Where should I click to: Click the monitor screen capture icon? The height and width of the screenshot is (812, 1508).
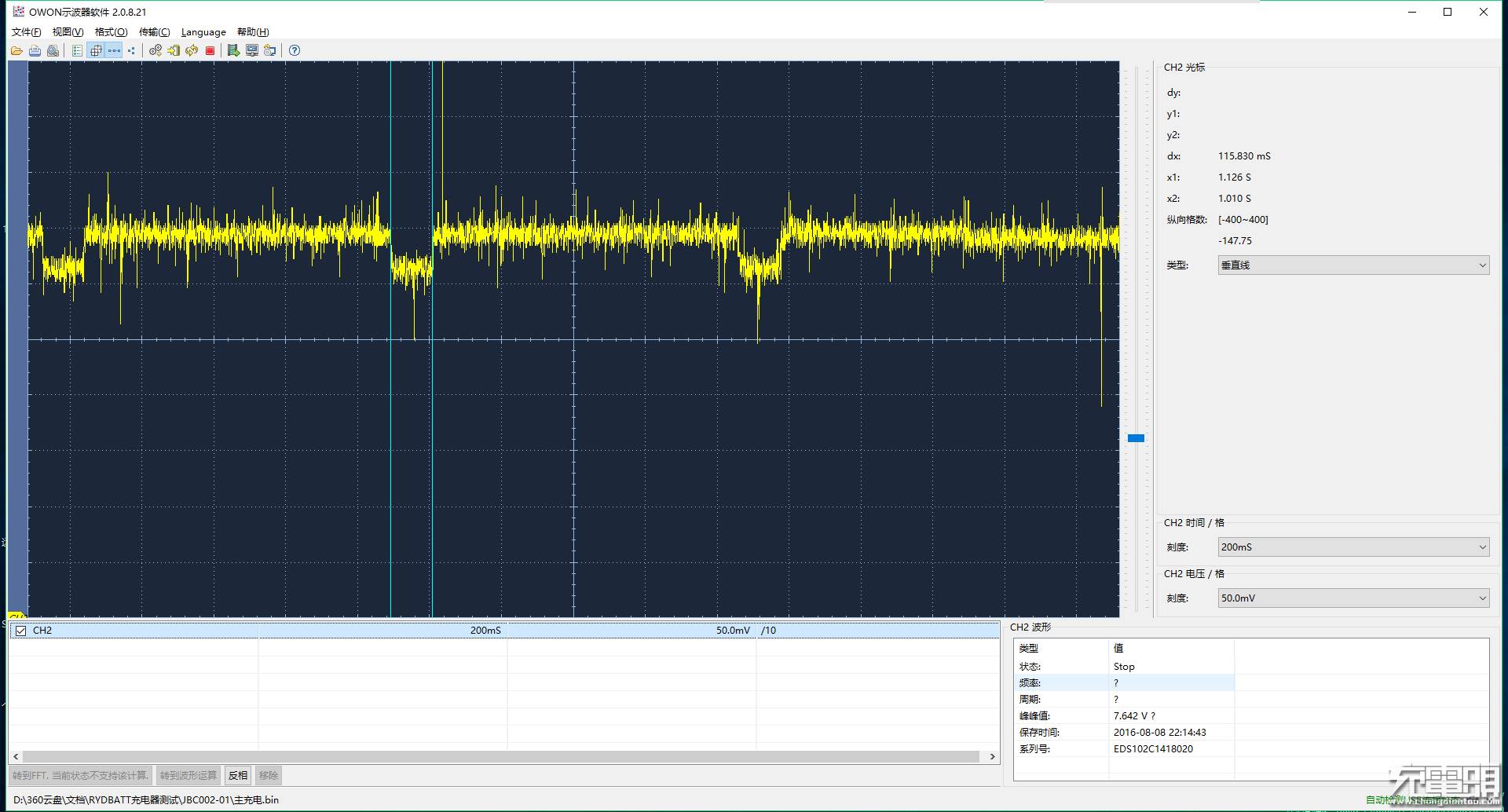pos(252,50)
